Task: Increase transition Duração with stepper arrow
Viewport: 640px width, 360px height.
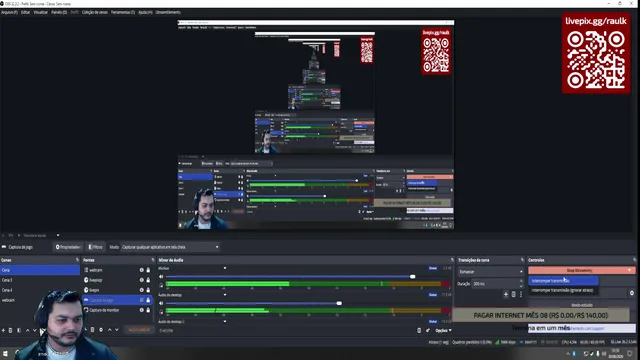Action: (x=521, y=281)
